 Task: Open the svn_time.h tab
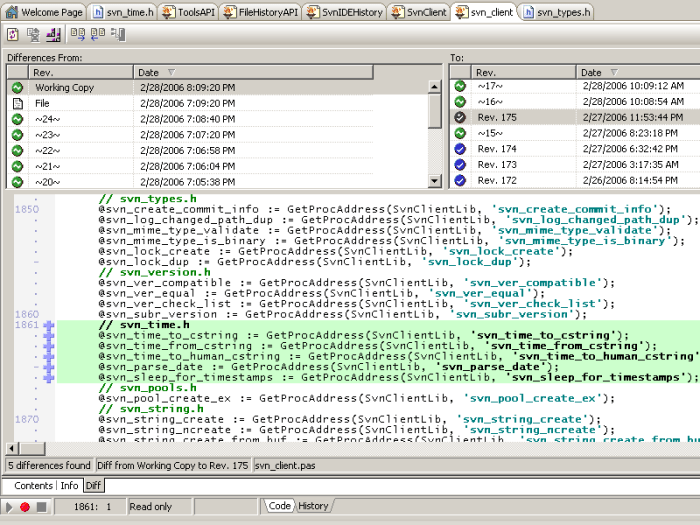(123, 12)
